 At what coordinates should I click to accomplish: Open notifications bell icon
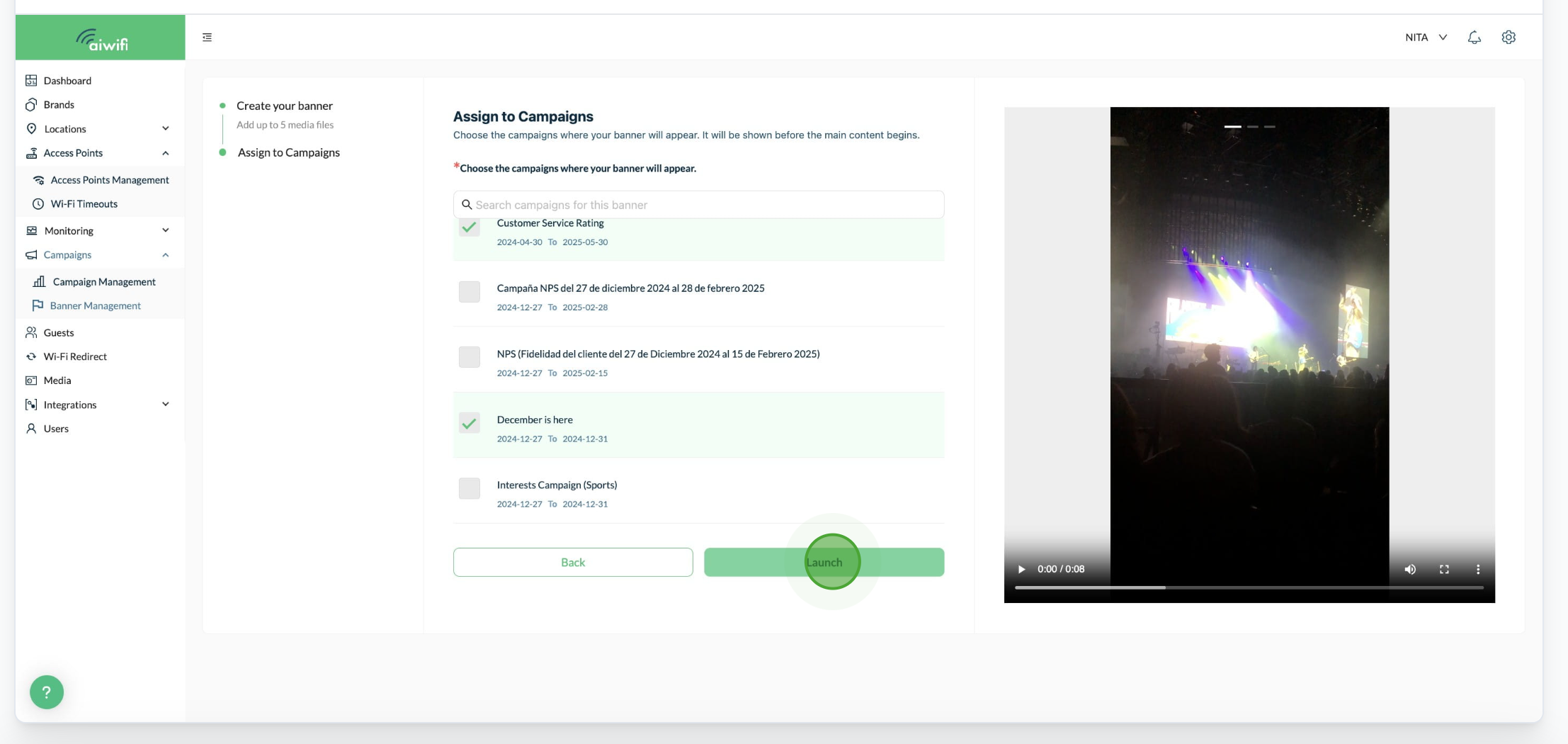click(1474, 38)
